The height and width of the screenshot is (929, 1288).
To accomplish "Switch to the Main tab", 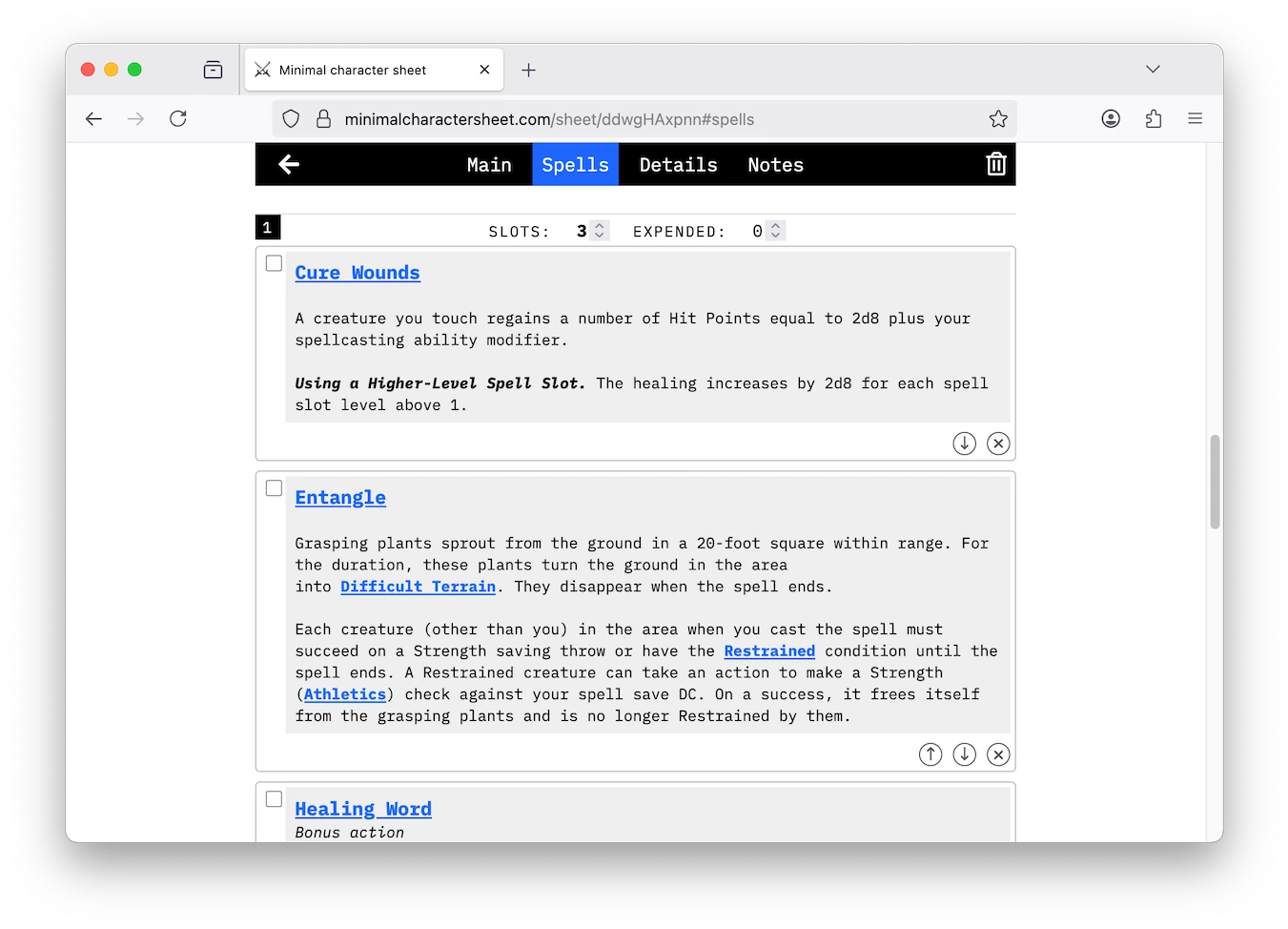I will (x=489, y=165).
